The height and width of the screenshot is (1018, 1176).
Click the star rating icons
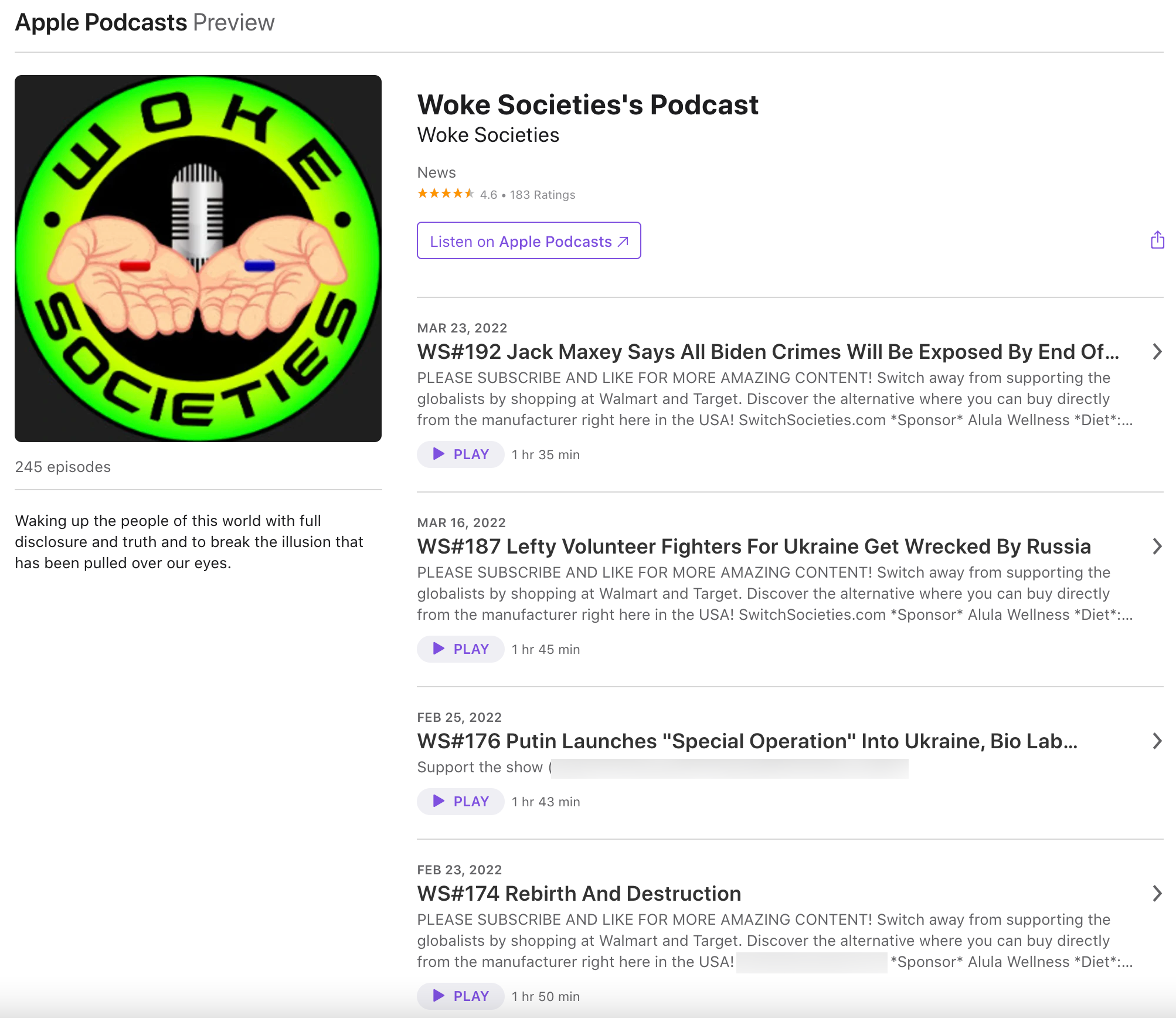click(x=446, y=194)
